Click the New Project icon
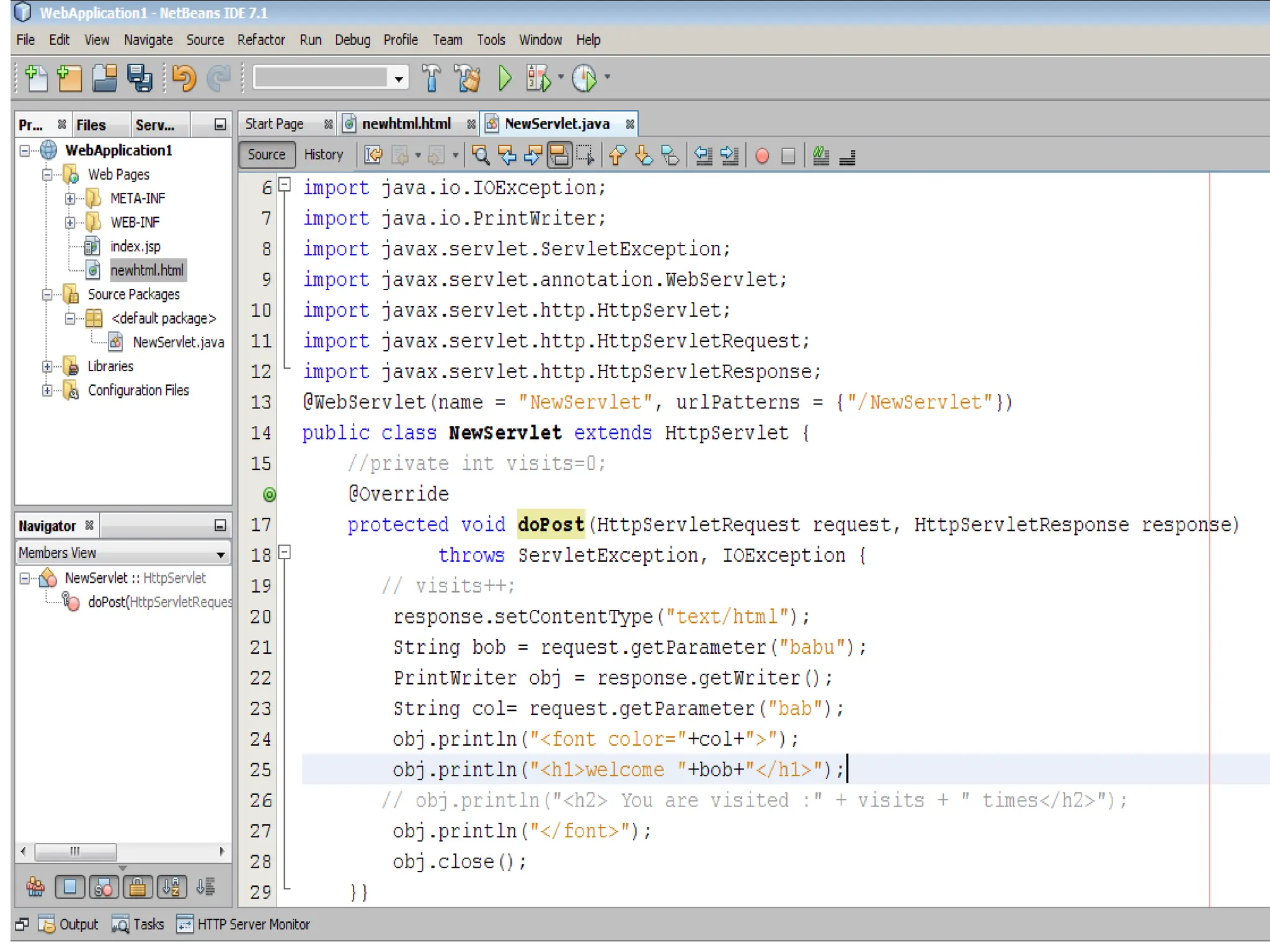This screenshot has width=1270, height=952. [69, 79]
